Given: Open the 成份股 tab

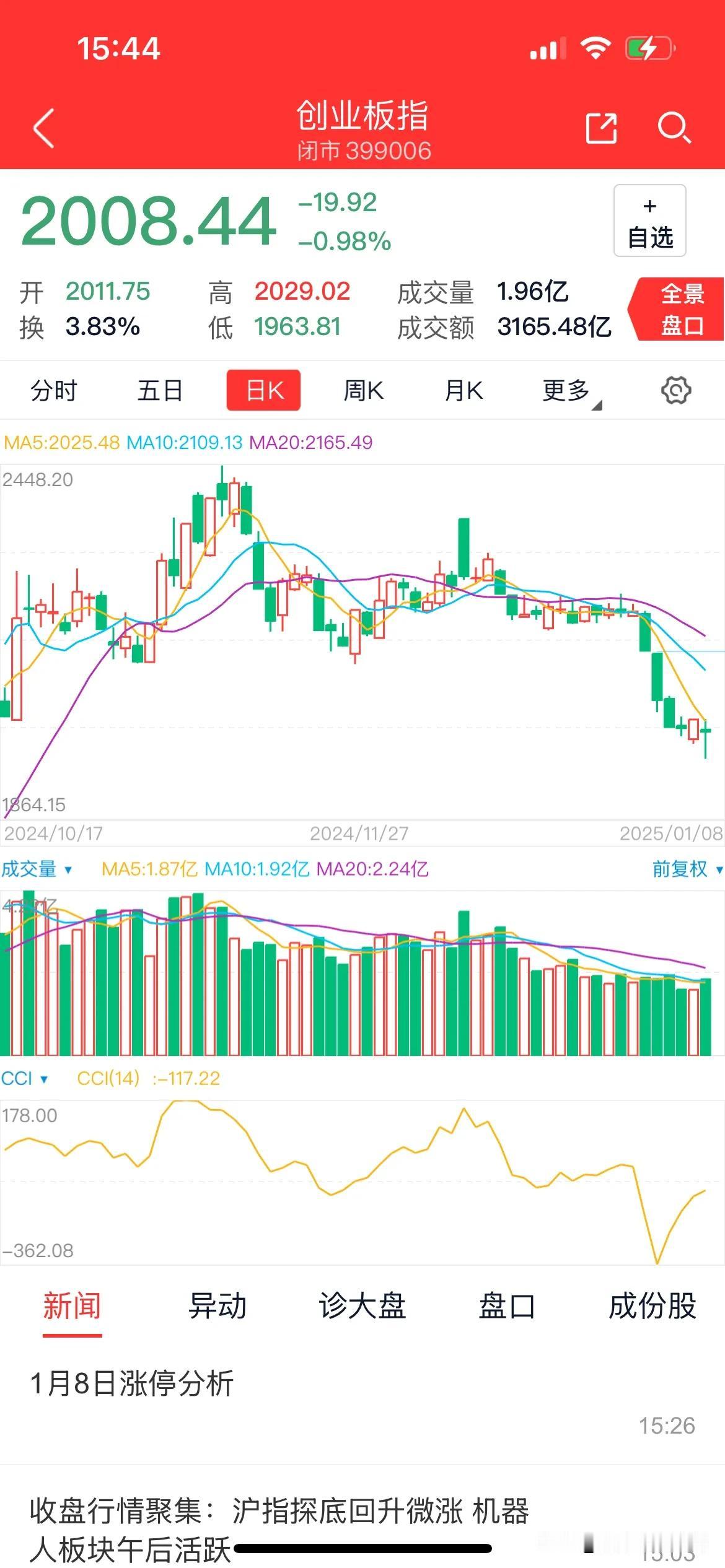Looking at the screenshot, I should 652,1307.
